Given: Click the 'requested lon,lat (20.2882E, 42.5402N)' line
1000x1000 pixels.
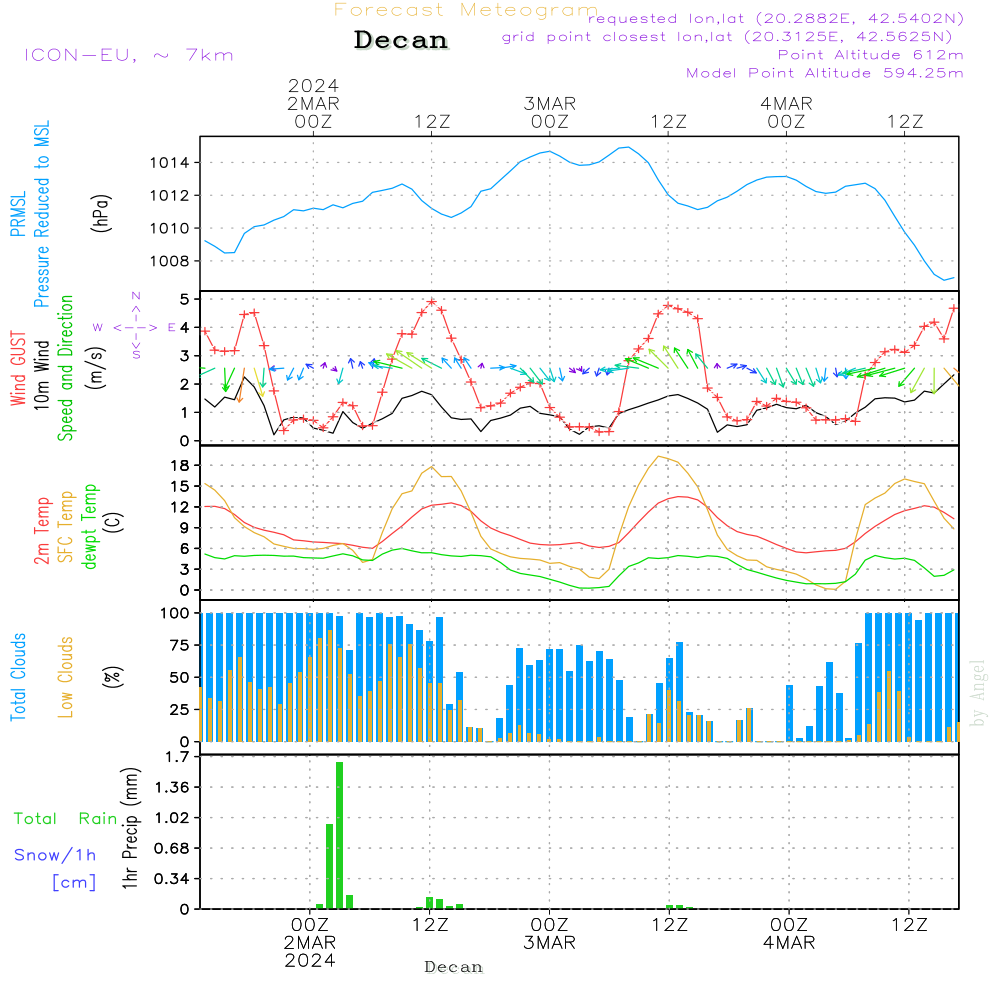Looking at the screenshot, I should tap(776, 19).
